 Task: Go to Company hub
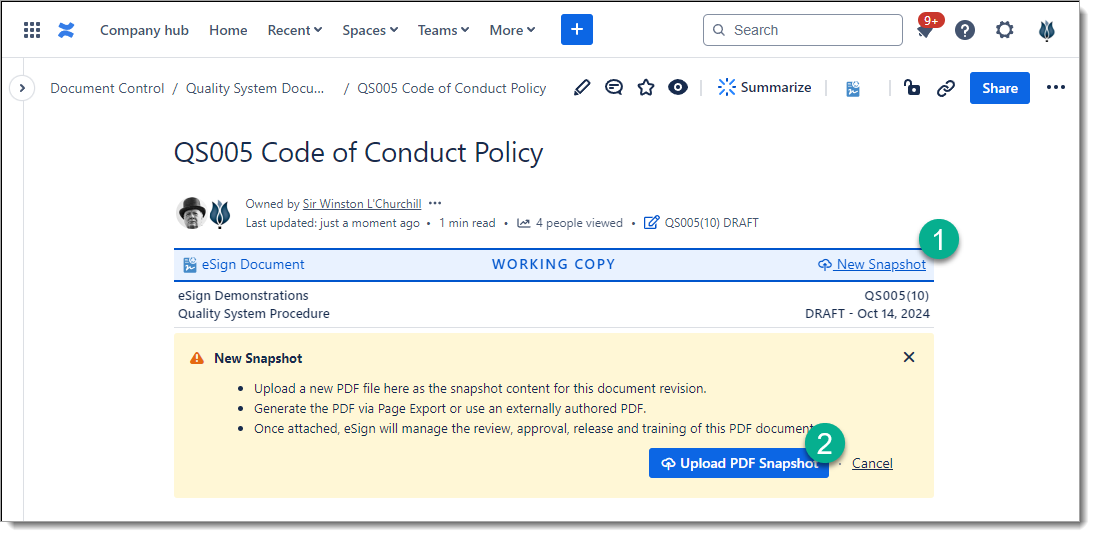click(x=144, y=30)
